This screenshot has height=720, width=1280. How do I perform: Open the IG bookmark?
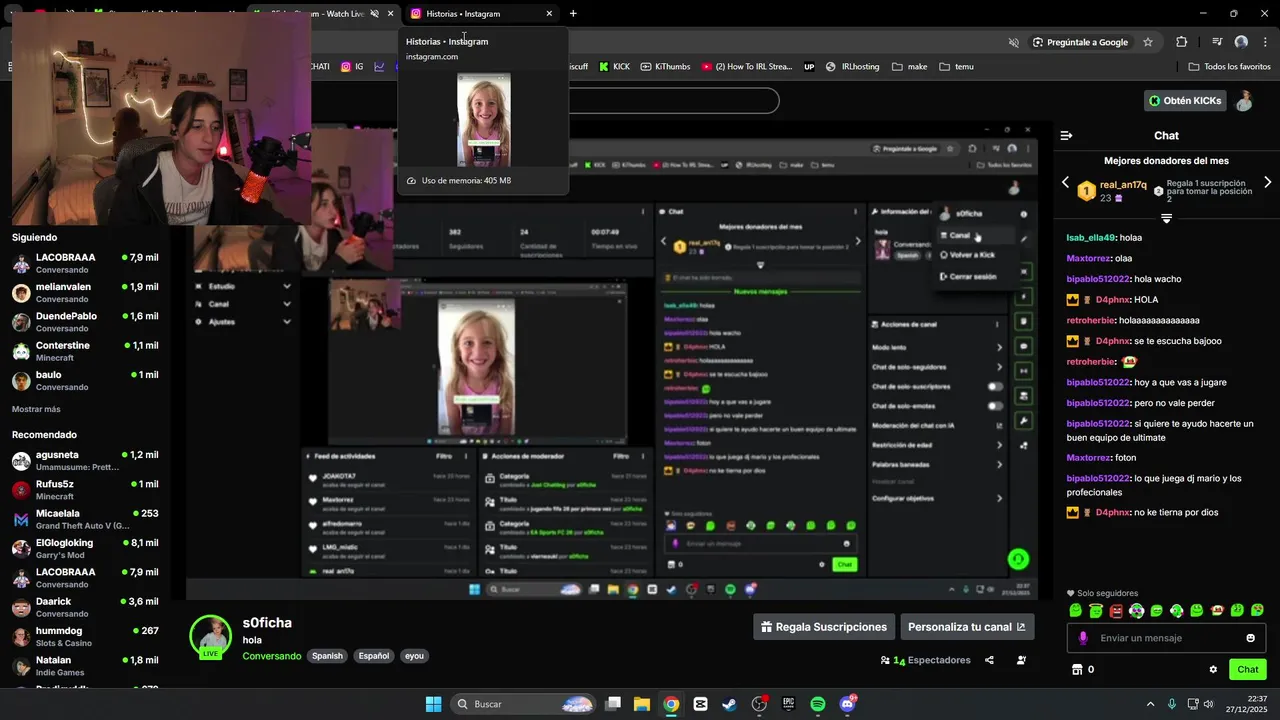(x=352, y=67)
